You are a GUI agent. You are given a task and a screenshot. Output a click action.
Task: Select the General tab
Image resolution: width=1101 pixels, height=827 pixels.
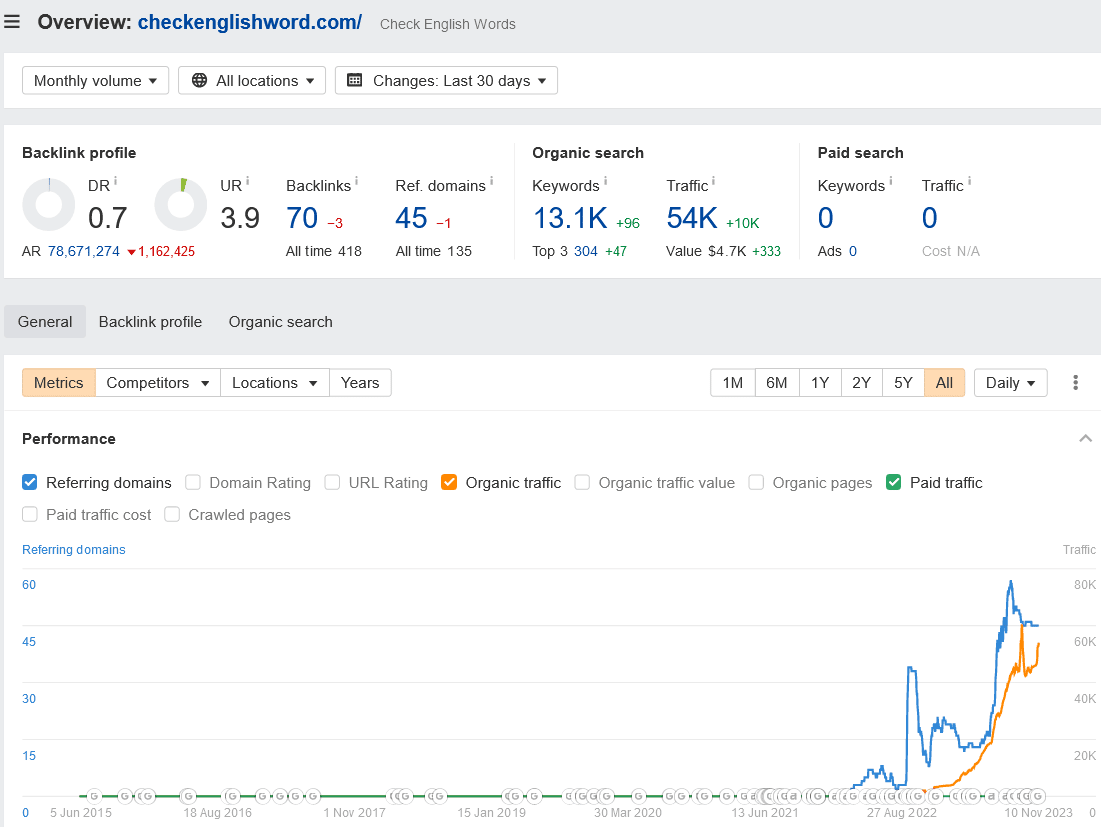click(45, 322)
